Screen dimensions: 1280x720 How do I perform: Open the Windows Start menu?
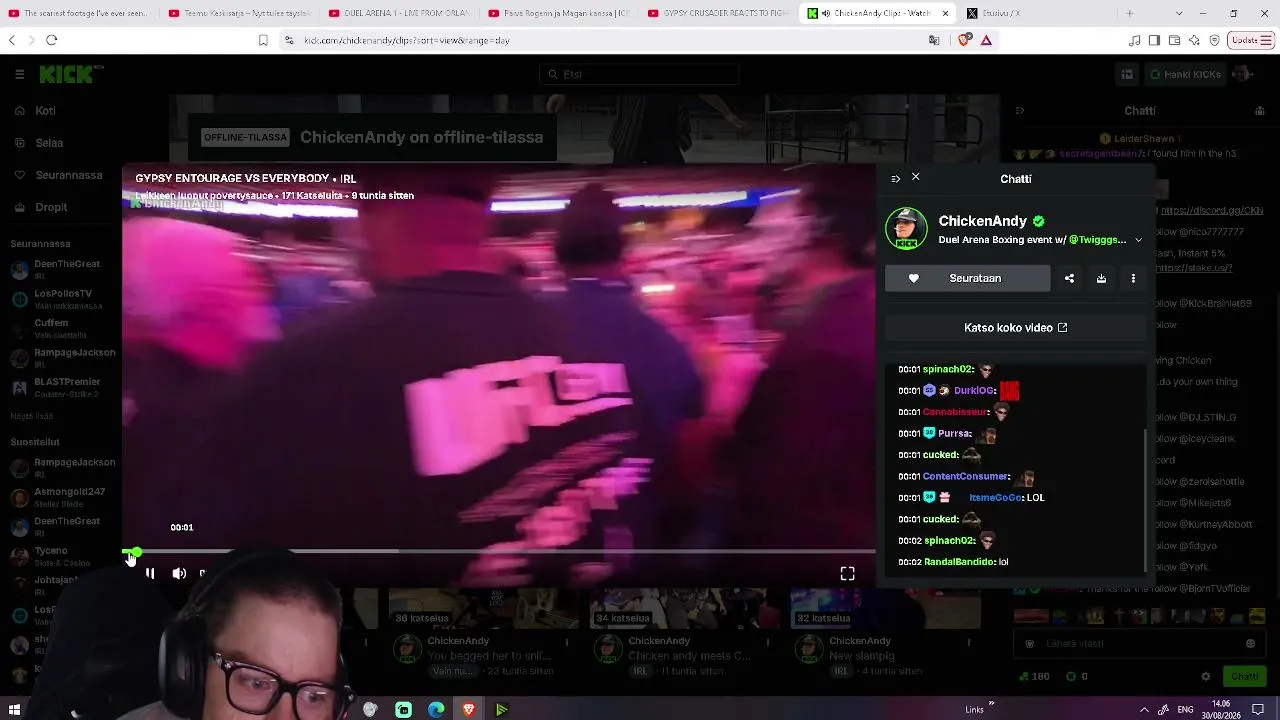click(14, 709)
